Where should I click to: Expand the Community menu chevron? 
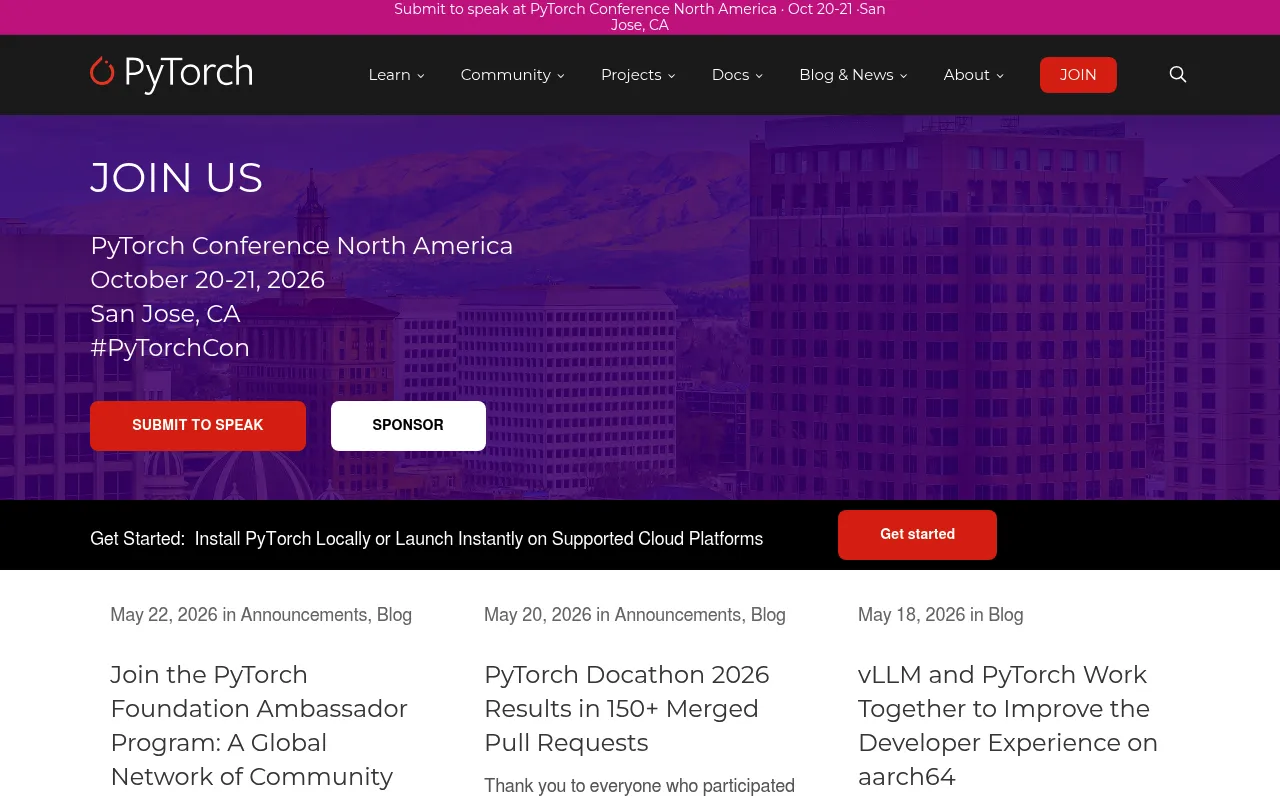pyautogui.click(x=561, y=76)
